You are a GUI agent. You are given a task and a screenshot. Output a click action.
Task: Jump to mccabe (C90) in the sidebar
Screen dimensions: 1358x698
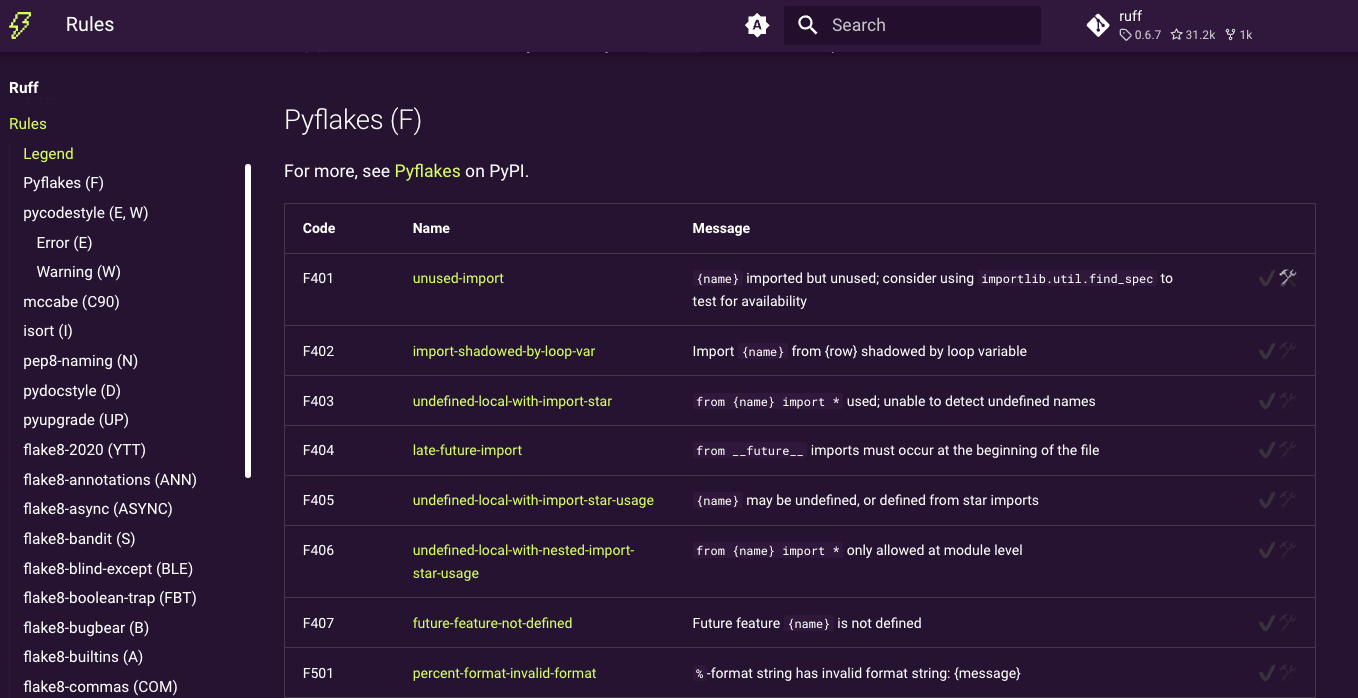point(71,302)
